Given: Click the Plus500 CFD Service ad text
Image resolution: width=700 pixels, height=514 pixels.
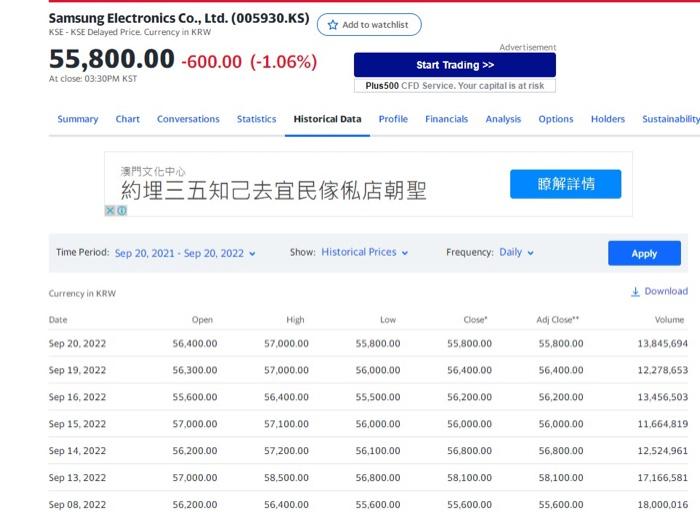Looking at the screenshot, I should tap(455, 86).
